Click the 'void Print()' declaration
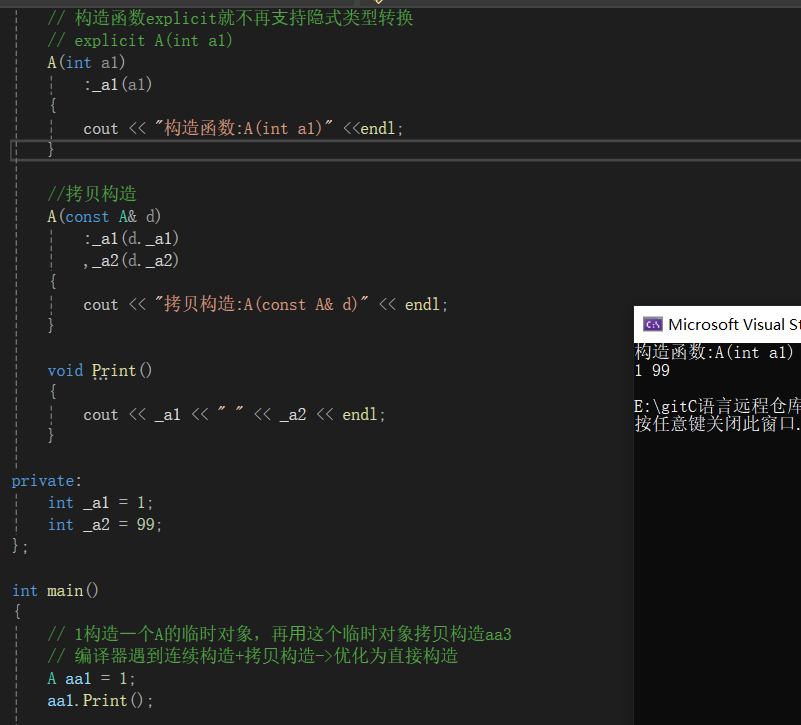The height and width of the screenshot is (725, 801). pos(100,370)
